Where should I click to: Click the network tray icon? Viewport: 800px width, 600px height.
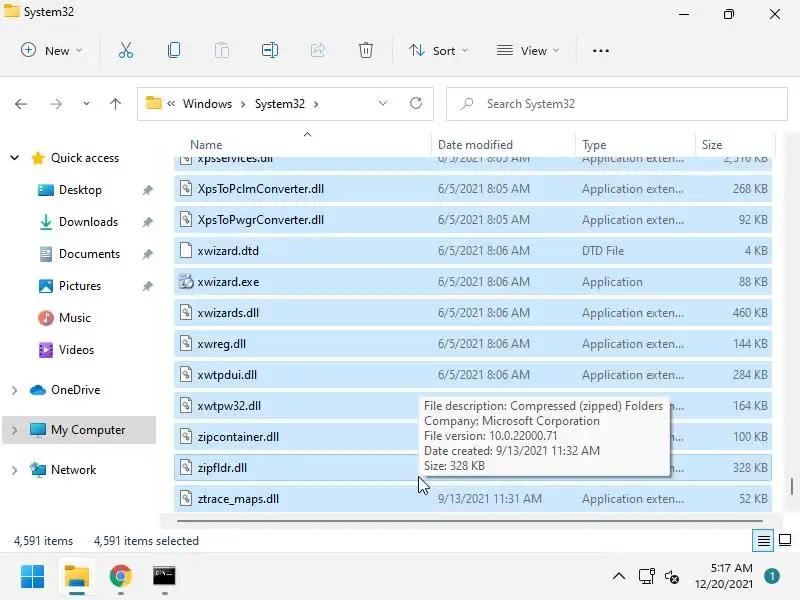647,577
